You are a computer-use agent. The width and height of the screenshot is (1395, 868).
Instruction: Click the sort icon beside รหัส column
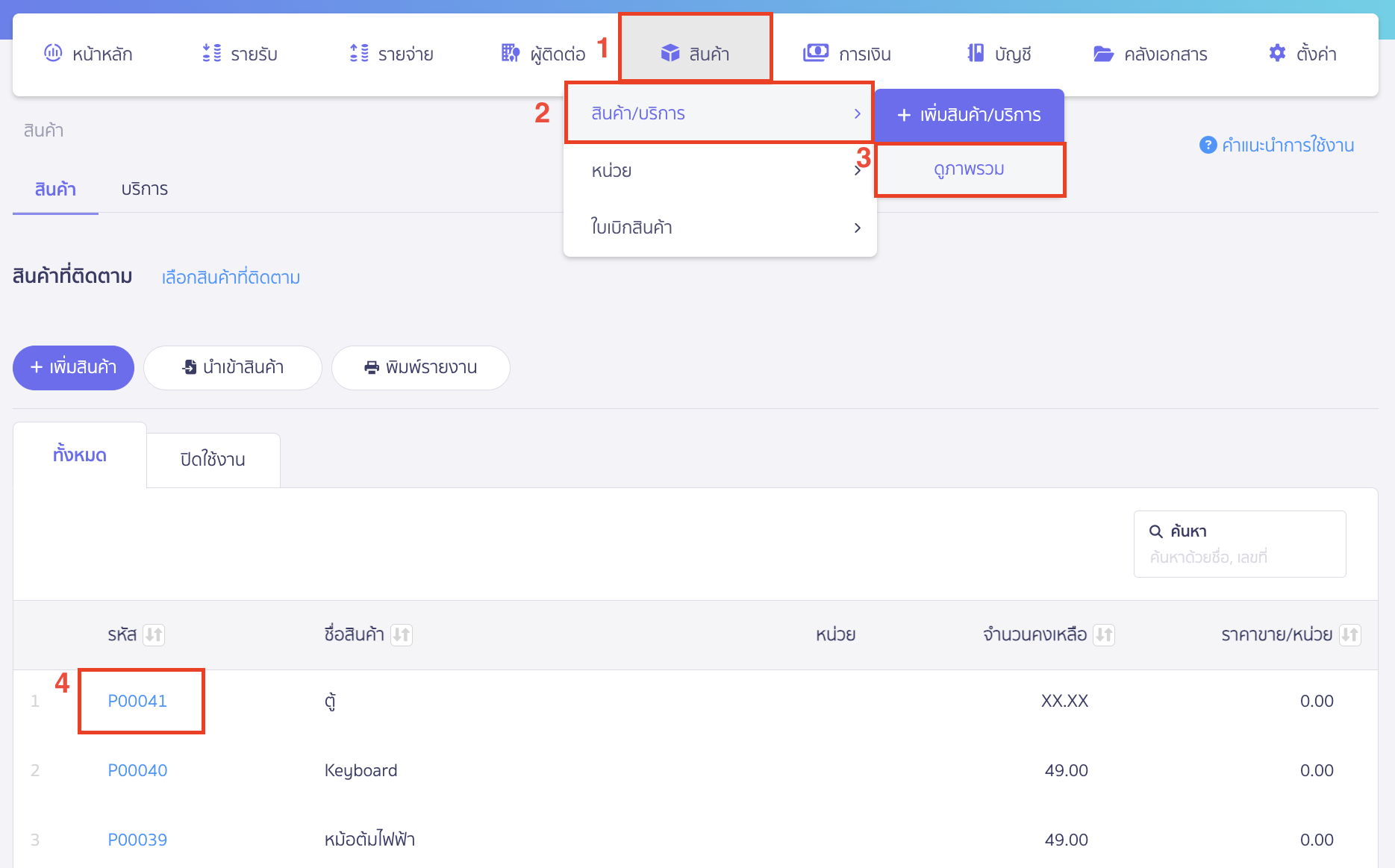tap(154, 635)
